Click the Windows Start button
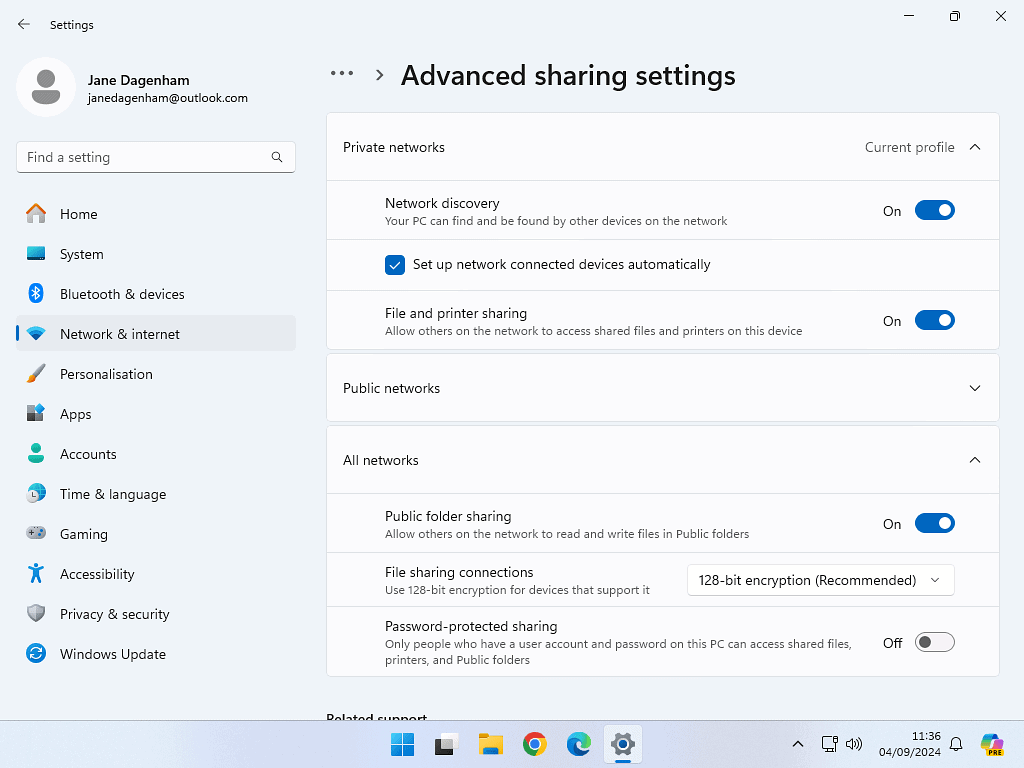 (x=402, y=744)
